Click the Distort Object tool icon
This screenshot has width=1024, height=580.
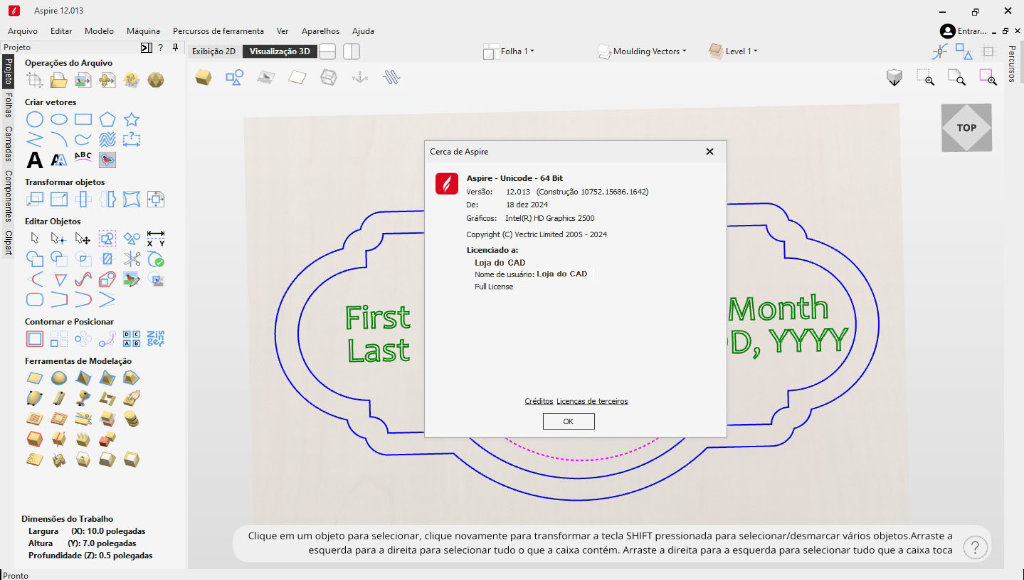pos(131,199)
